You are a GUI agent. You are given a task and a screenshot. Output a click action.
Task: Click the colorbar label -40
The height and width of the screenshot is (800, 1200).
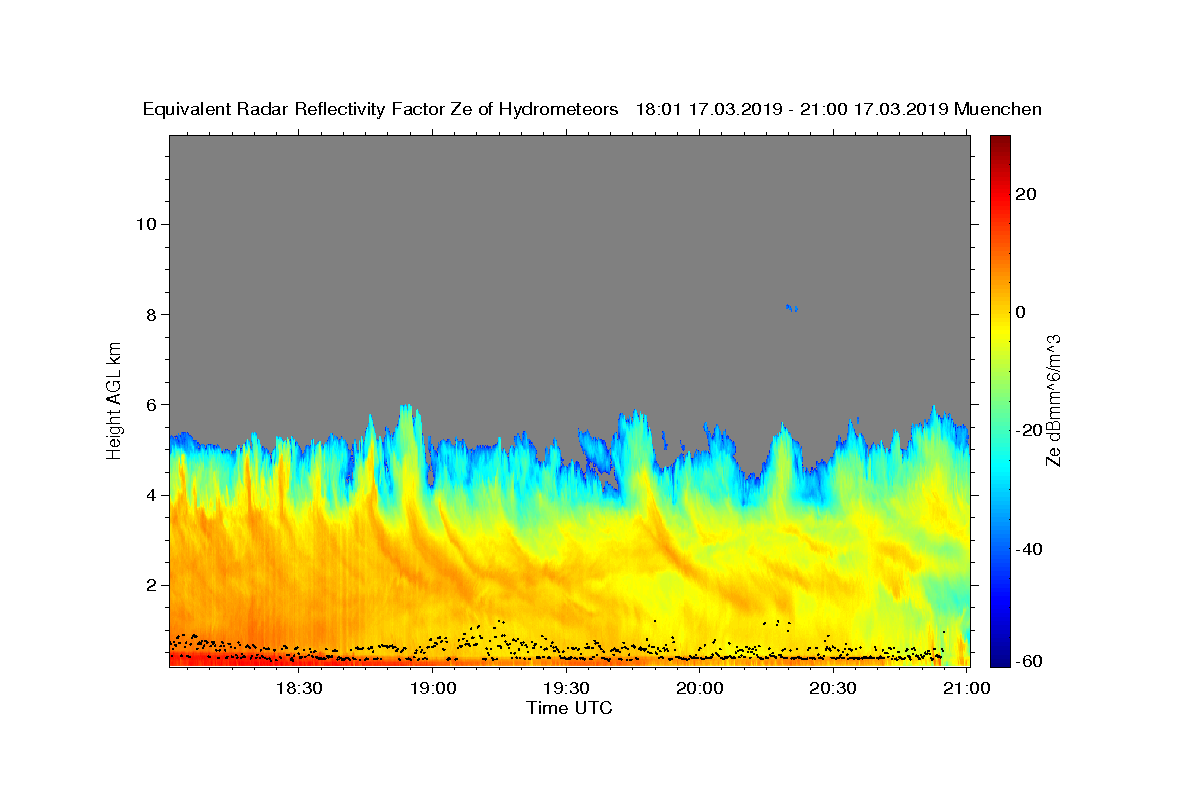(1029, 548)
